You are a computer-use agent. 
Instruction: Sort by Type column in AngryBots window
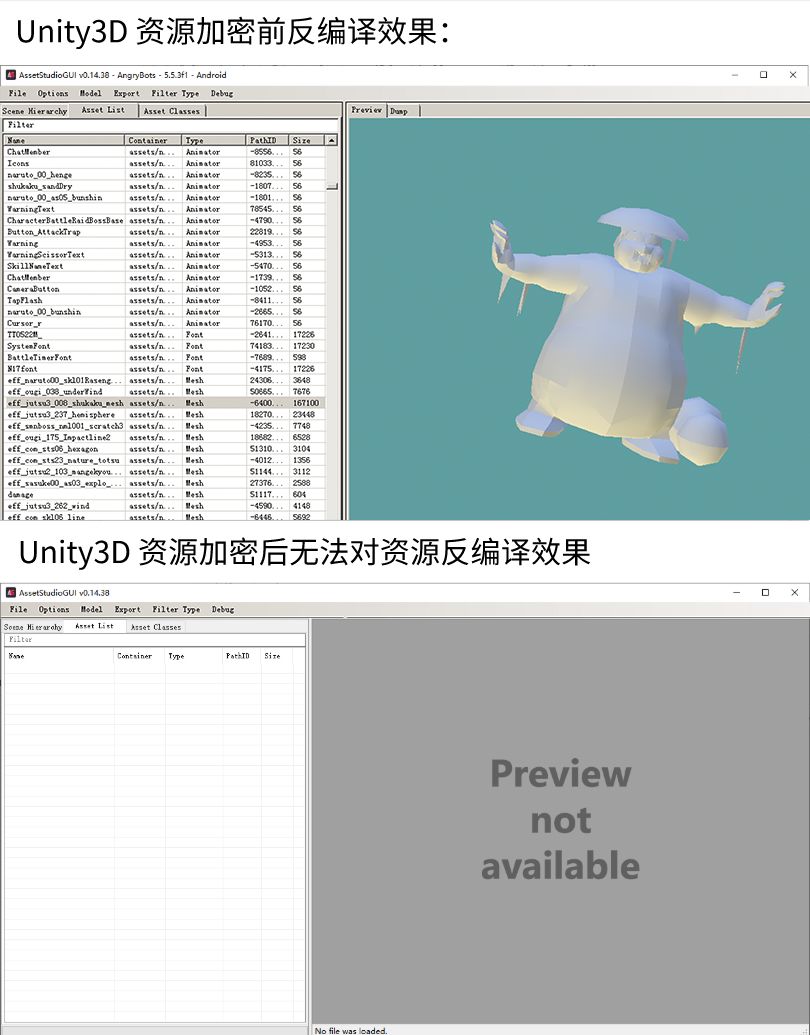[x=213, y=140]
